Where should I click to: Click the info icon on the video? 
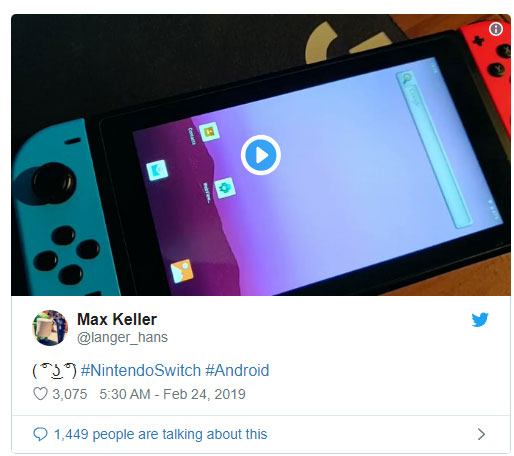click(x=496, y=29)
